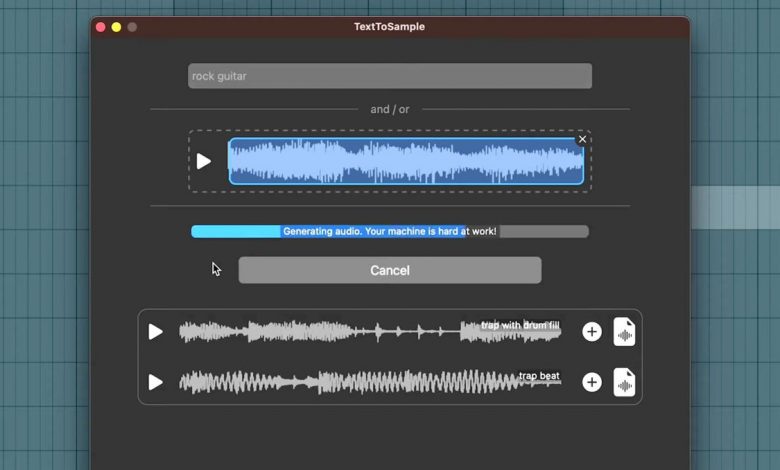Add trap with drum fill sample via plus
The width and height of the screenshot is (780, 470).
tap(591, 332)
